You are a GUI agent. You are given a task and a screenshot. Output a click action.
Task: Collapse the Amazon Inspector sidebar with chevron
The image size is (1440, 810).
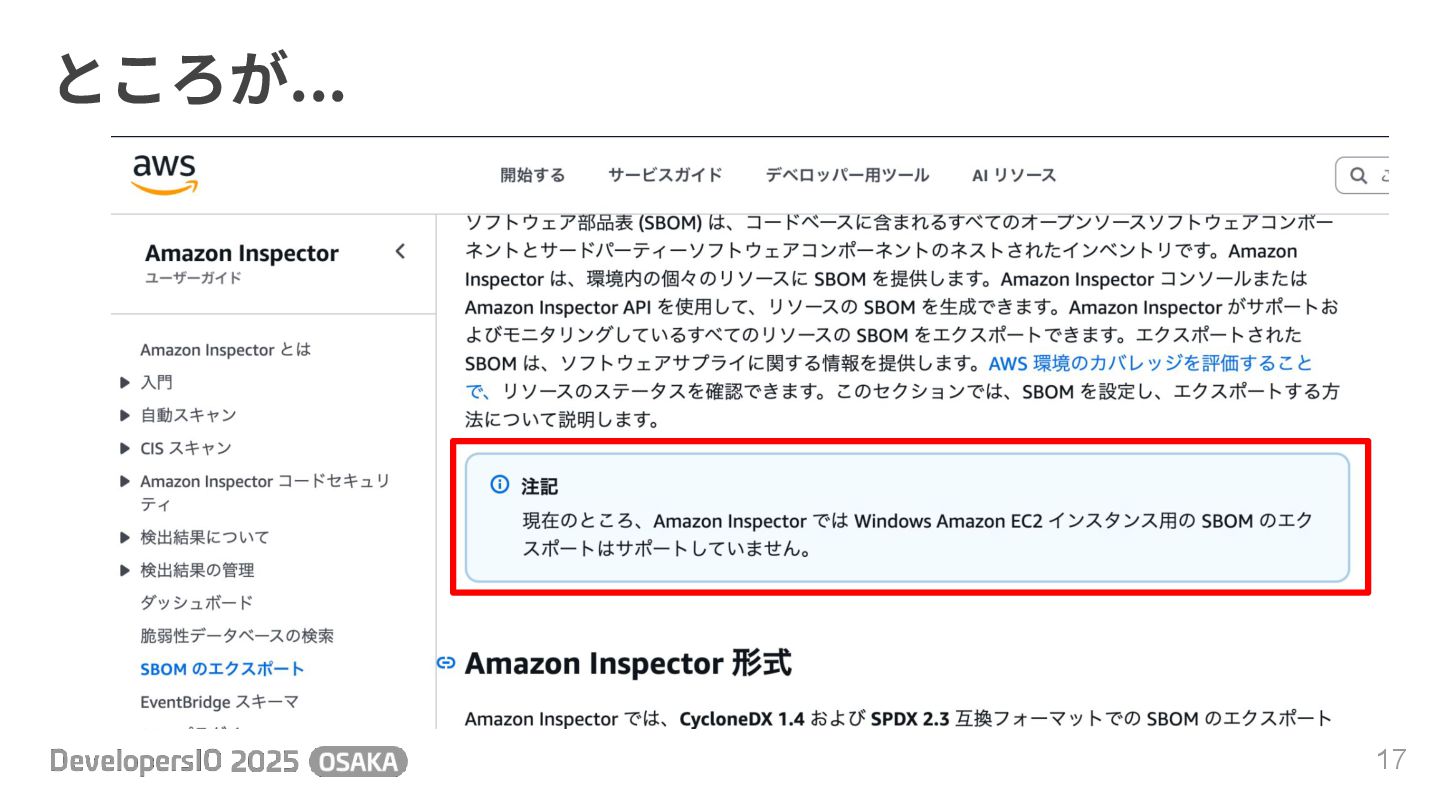coord(400,252)
